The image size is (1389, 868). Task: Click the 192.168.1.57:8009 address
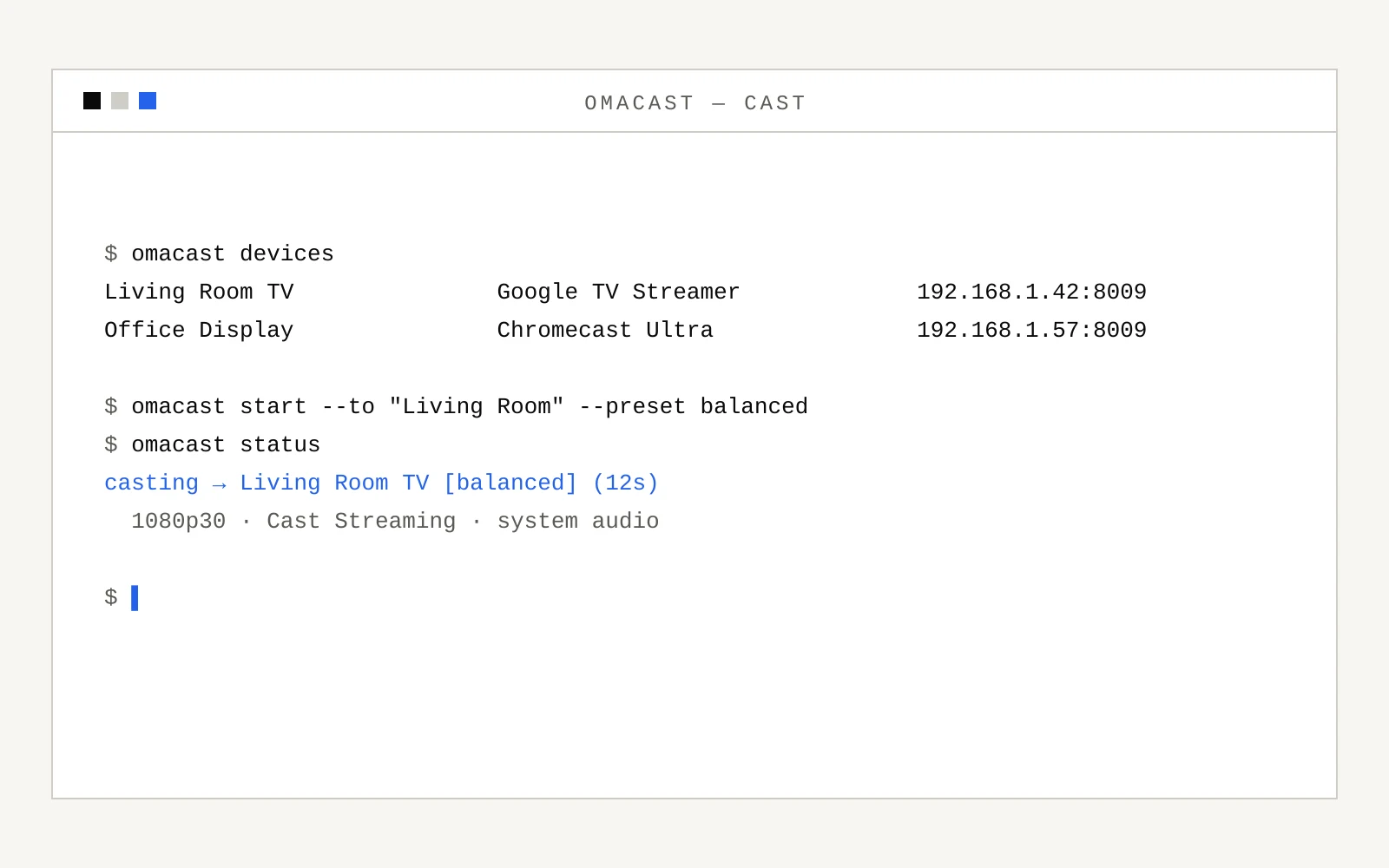click(1031, 330)
